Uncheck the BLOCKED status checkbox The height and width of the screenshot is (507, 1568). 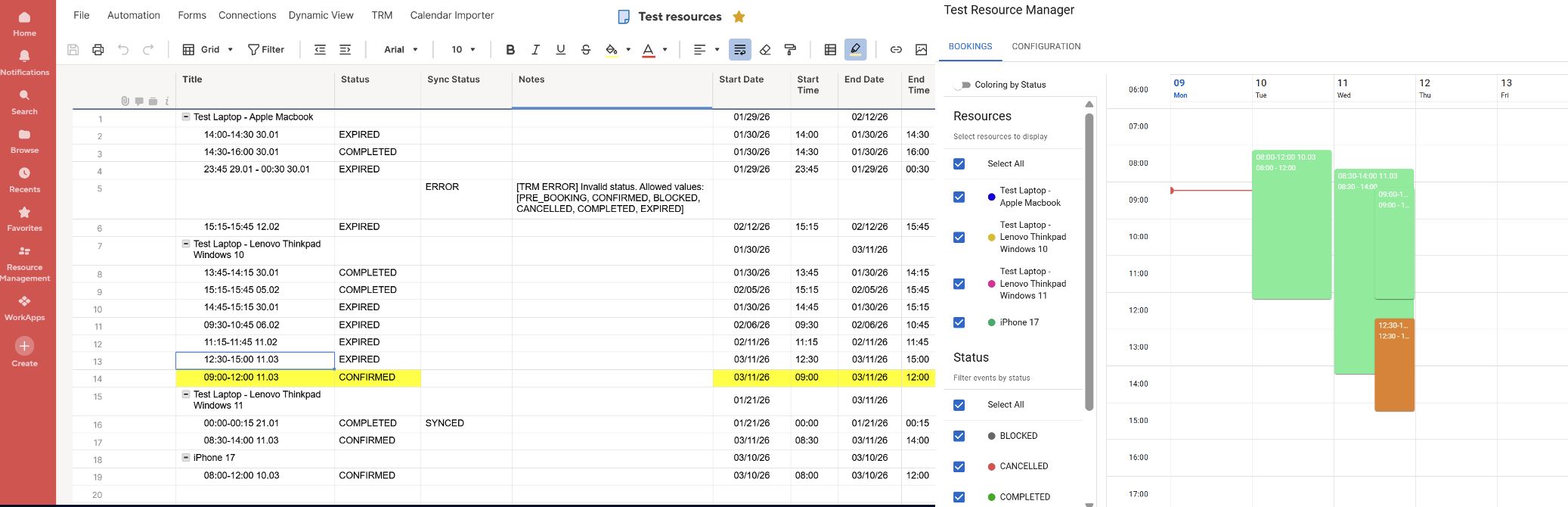(x=959, y=436)
